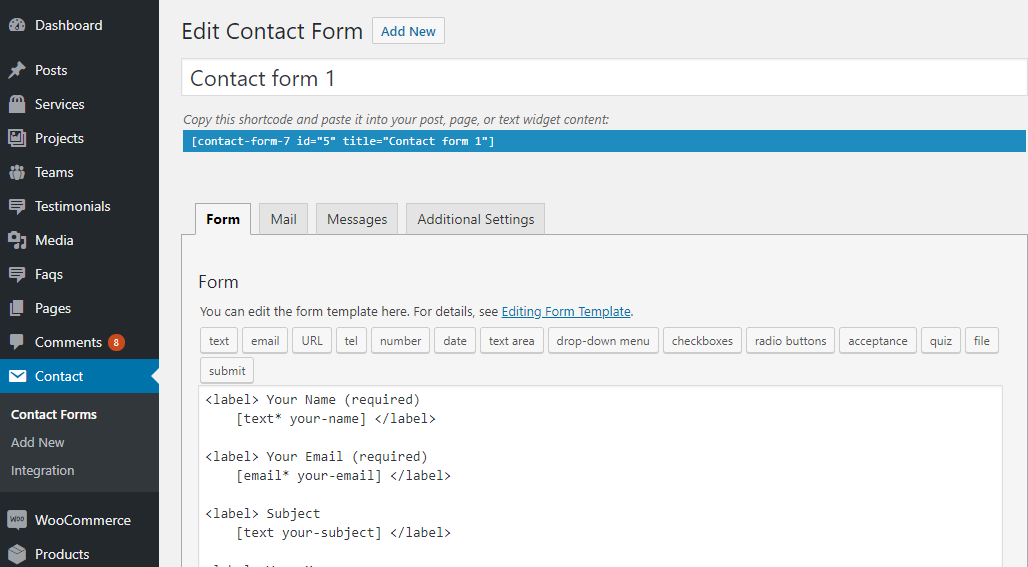Open Services via its sidebar icon
The width and height of the screenshot is (1028, 567).
17,104
